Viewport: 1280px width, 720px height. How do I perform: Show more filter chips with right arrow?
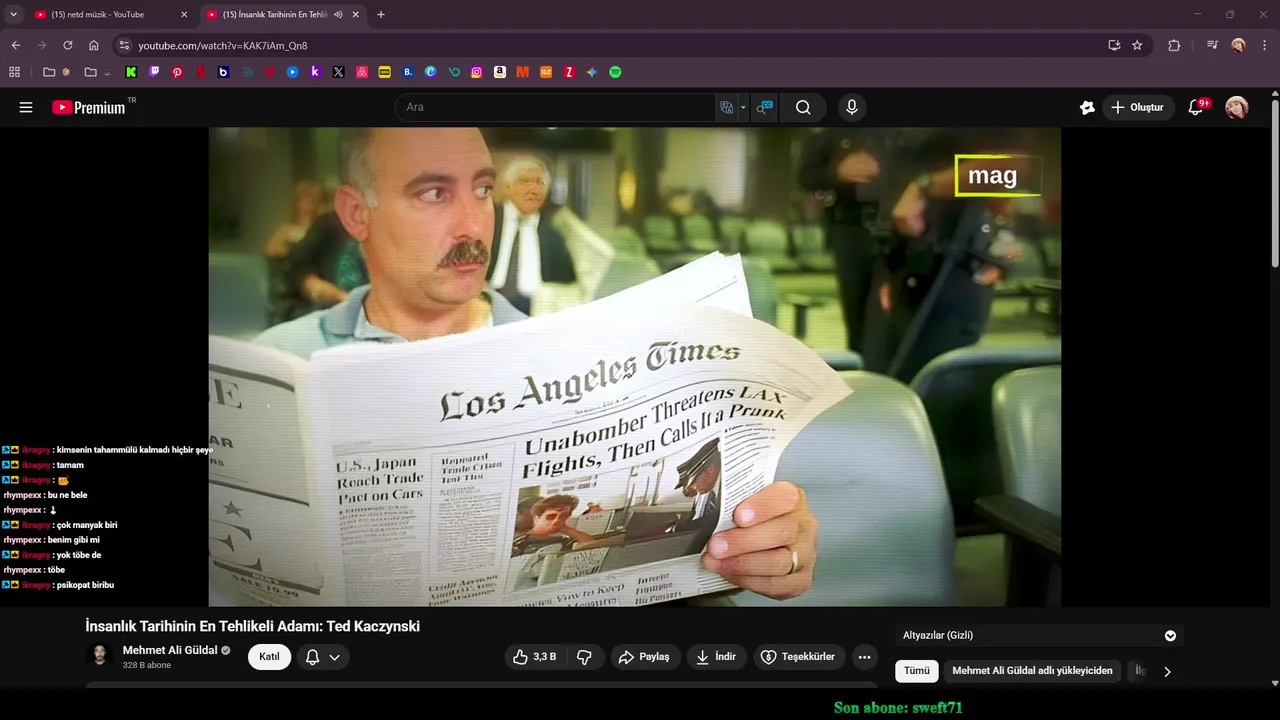[1167, 672]
